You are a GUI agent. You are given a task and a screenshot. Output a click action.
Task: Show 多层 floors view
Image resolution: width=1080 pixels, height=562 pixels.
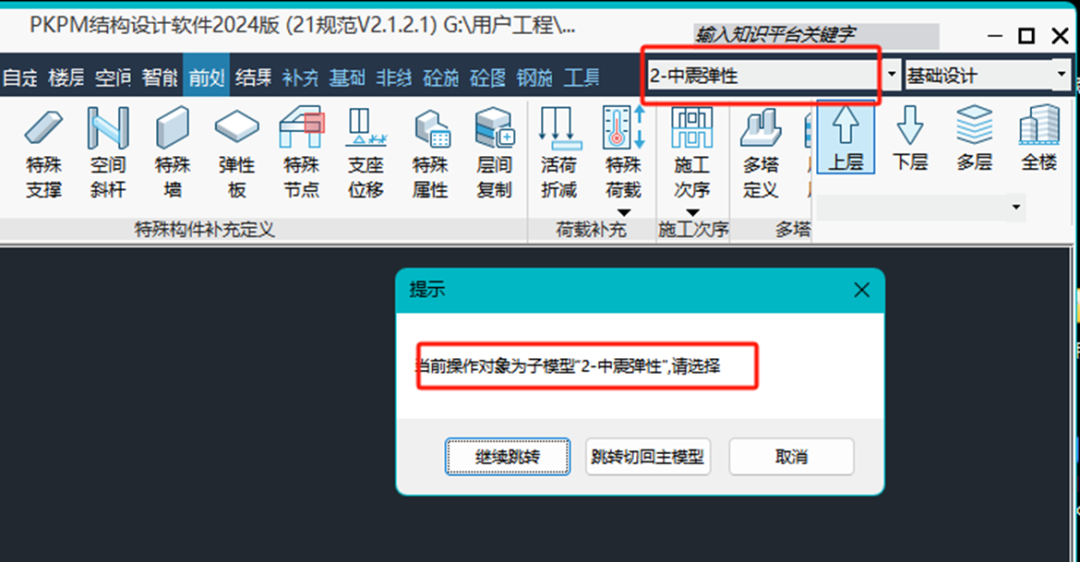(974, 138)
